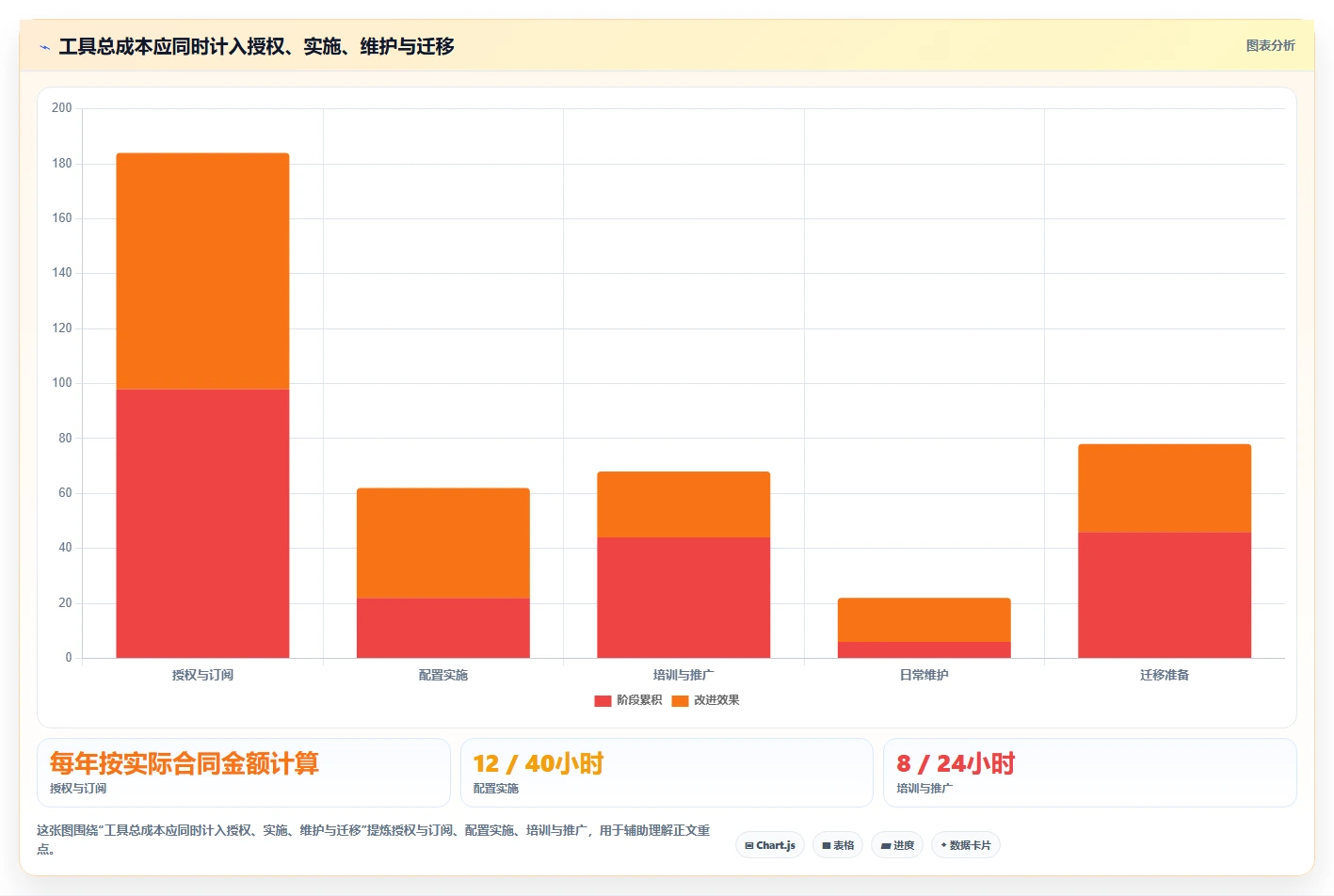Click the 图表分析 label in the header

(x=1270, y=45)
